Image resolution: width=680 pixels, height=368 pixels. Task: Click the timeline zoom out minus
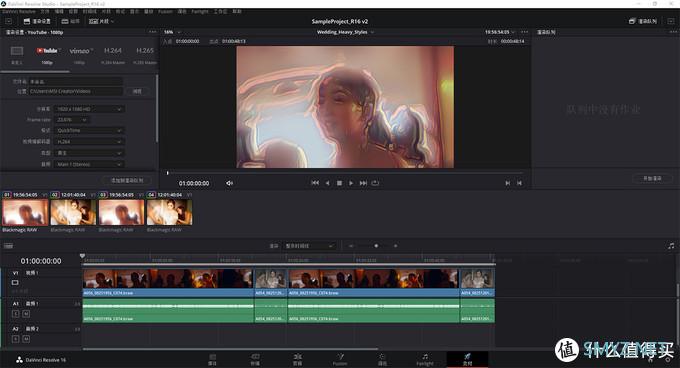tap(351, 246)
